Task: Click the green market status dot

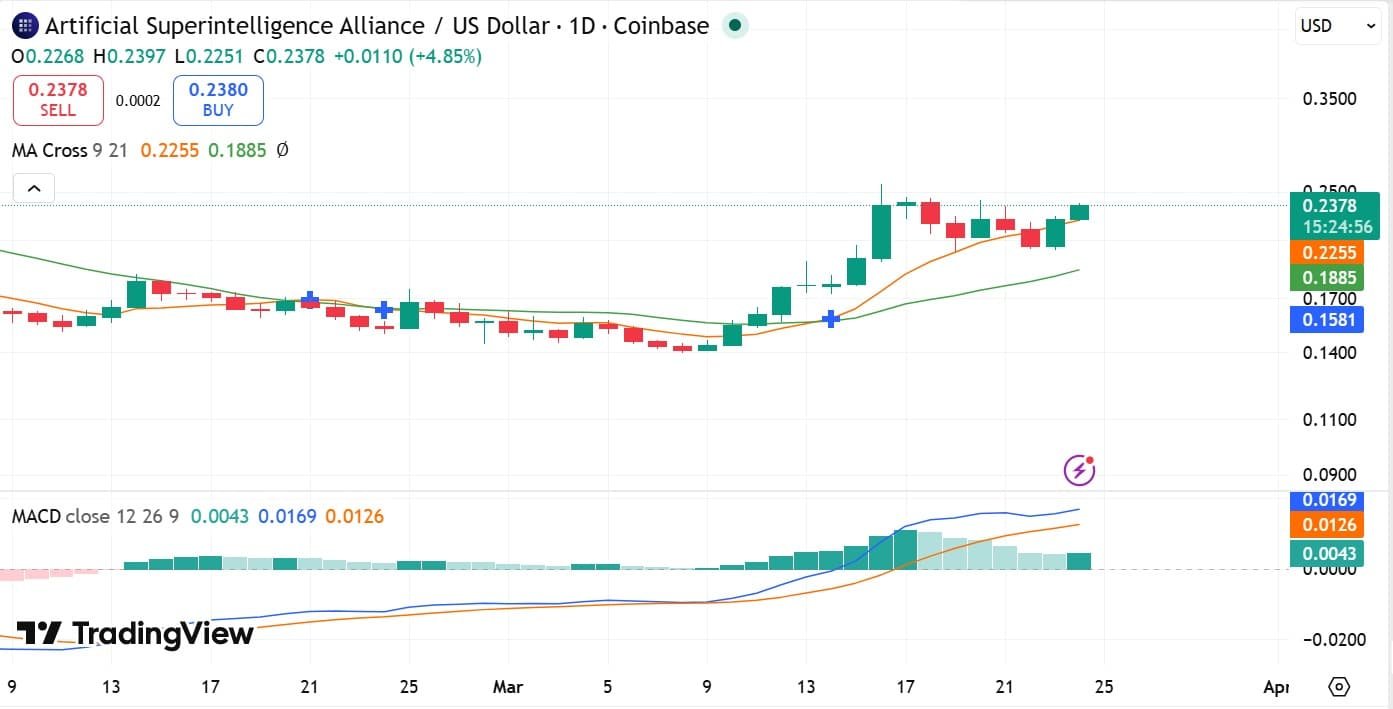Action: click(x=735, y=26)
